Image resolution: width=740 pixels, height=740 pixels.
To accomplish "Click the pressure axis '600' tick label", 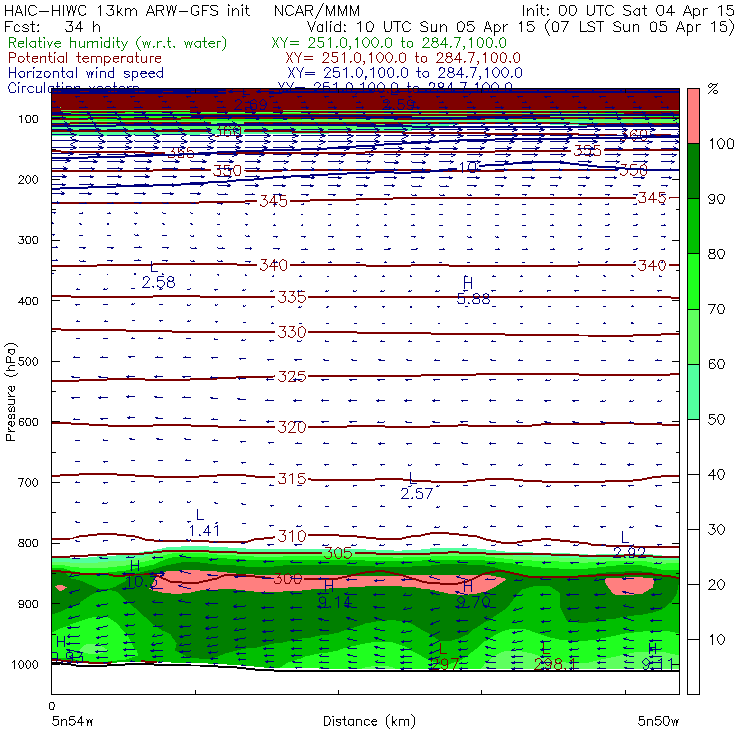I will click(28, 422).
